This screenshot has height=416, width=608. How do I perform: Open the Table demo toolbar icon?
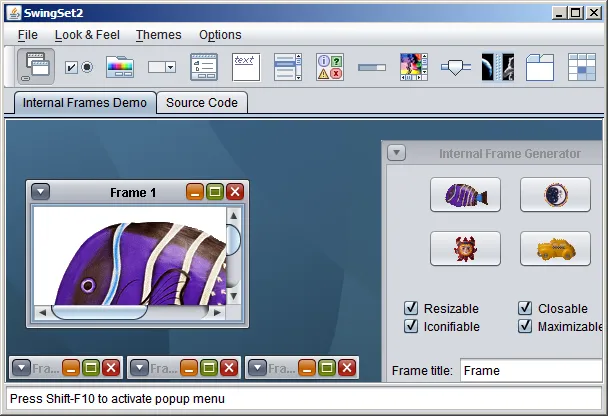click(582, 67)
